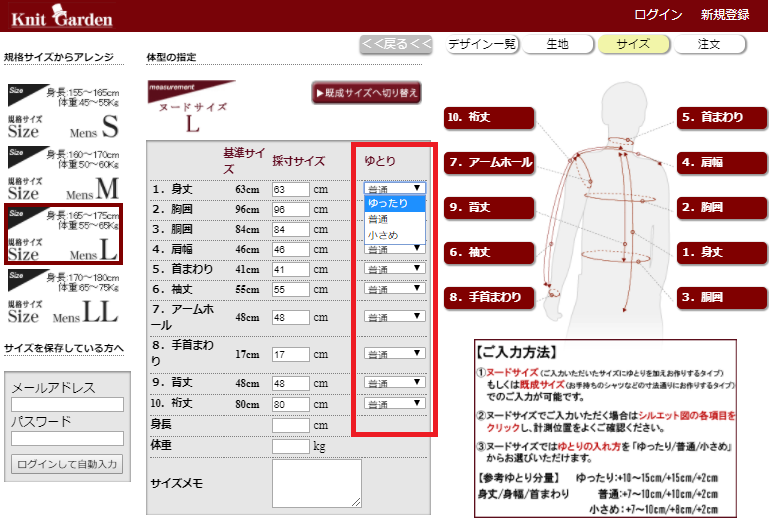Click the 8. 手首まわり silhouette label

(x=489, y=297)
